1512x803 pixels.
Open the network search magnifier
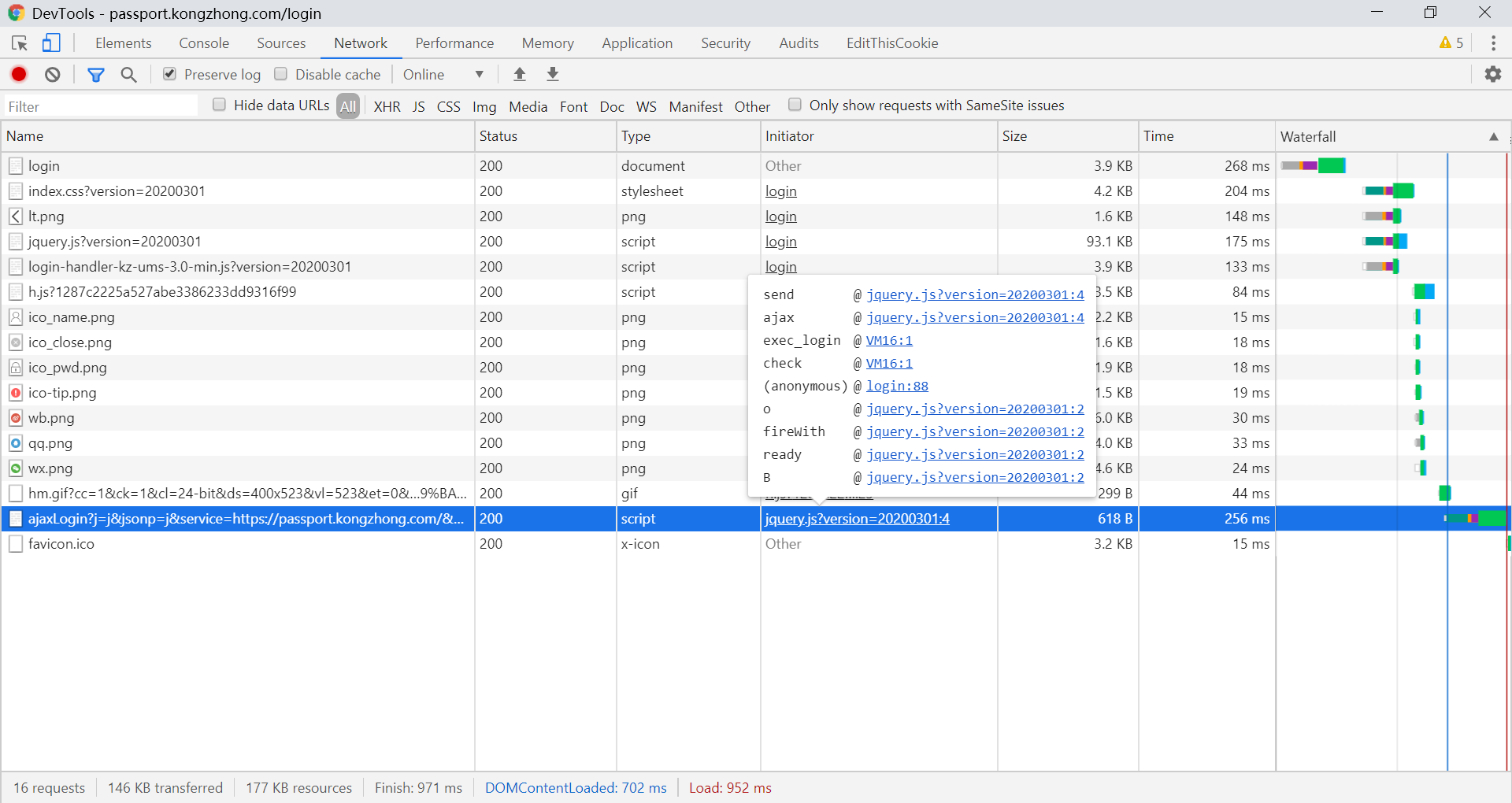129,74
